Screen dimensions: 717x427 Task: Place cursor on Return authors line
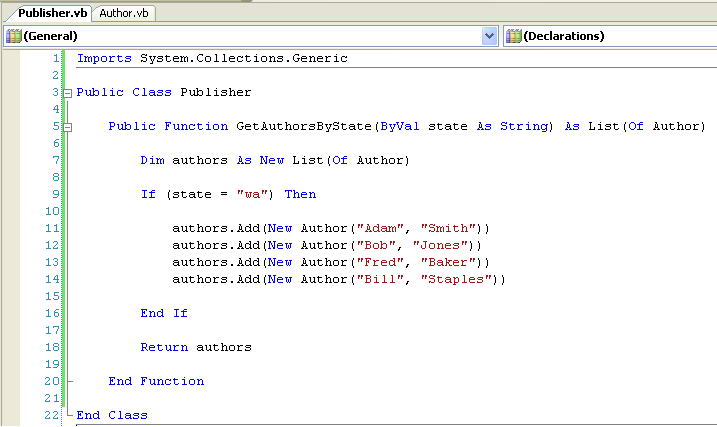point(196,347)
